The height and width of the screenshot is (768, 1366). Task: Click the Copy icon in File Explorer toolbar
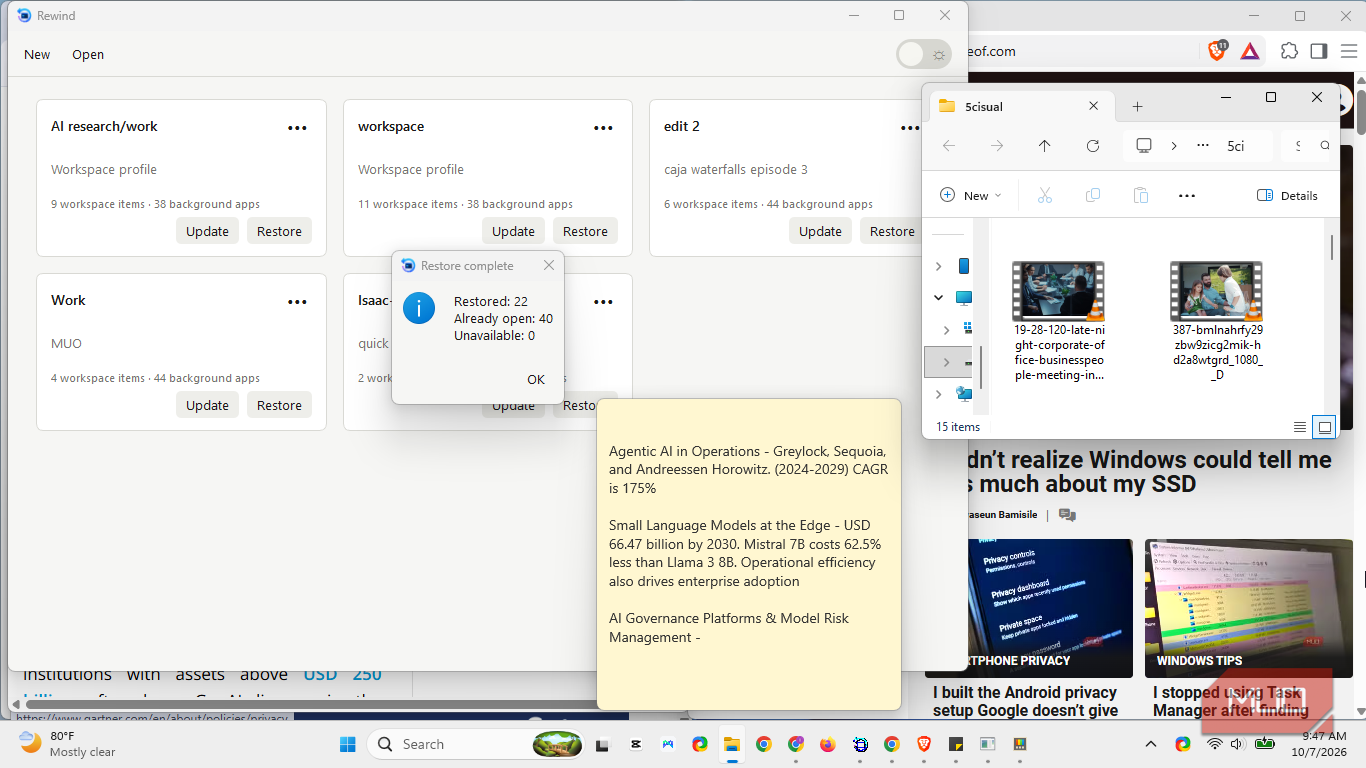click(x=1093, y=195)
